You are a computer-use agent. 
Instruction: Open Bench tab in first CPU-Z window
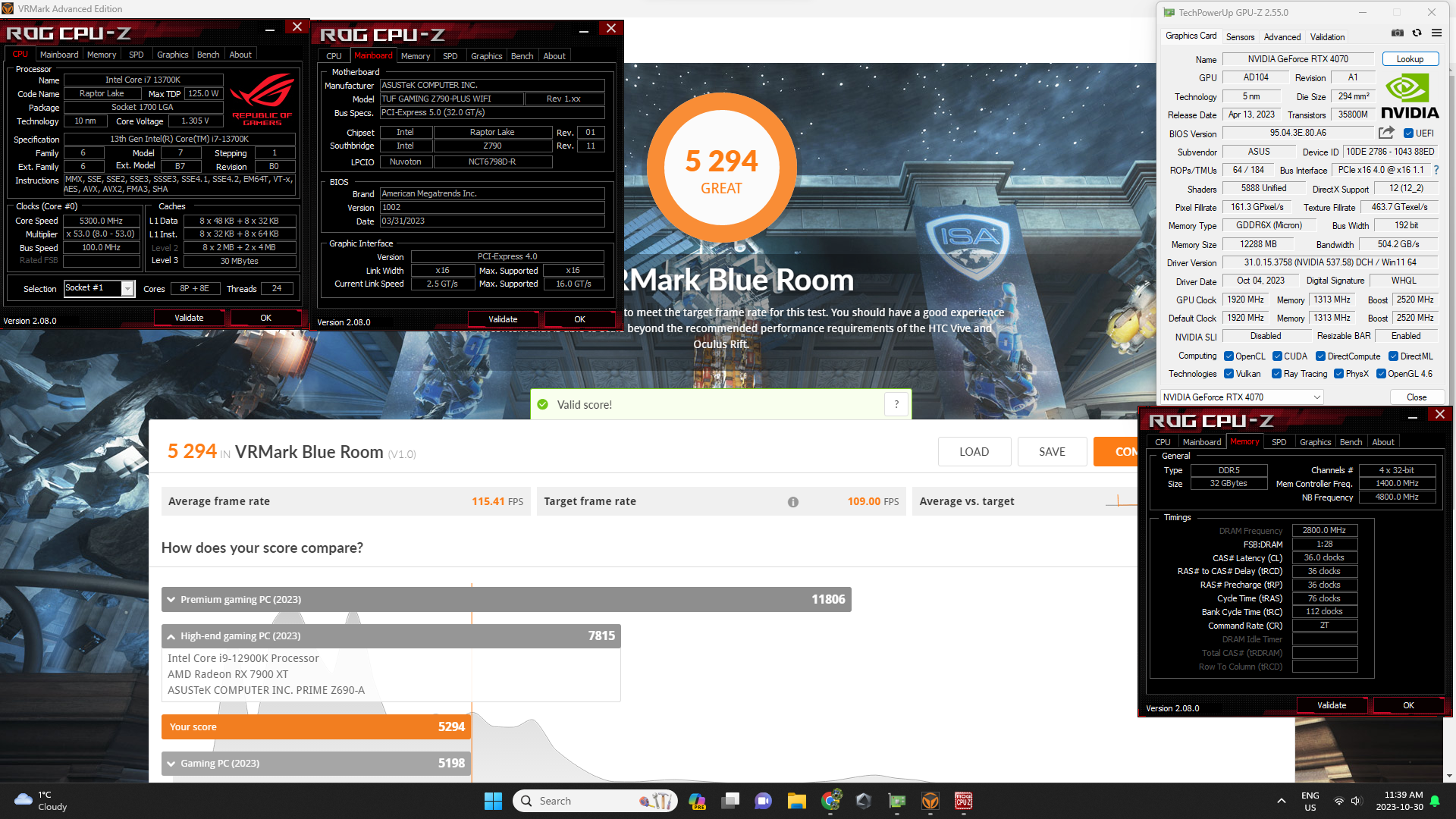pyautogui.click(x=208, y=55)
